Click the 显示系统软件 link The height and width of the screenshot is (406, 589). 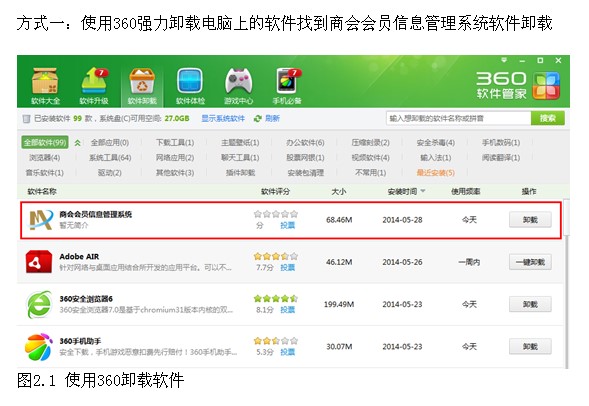point(223,119)
